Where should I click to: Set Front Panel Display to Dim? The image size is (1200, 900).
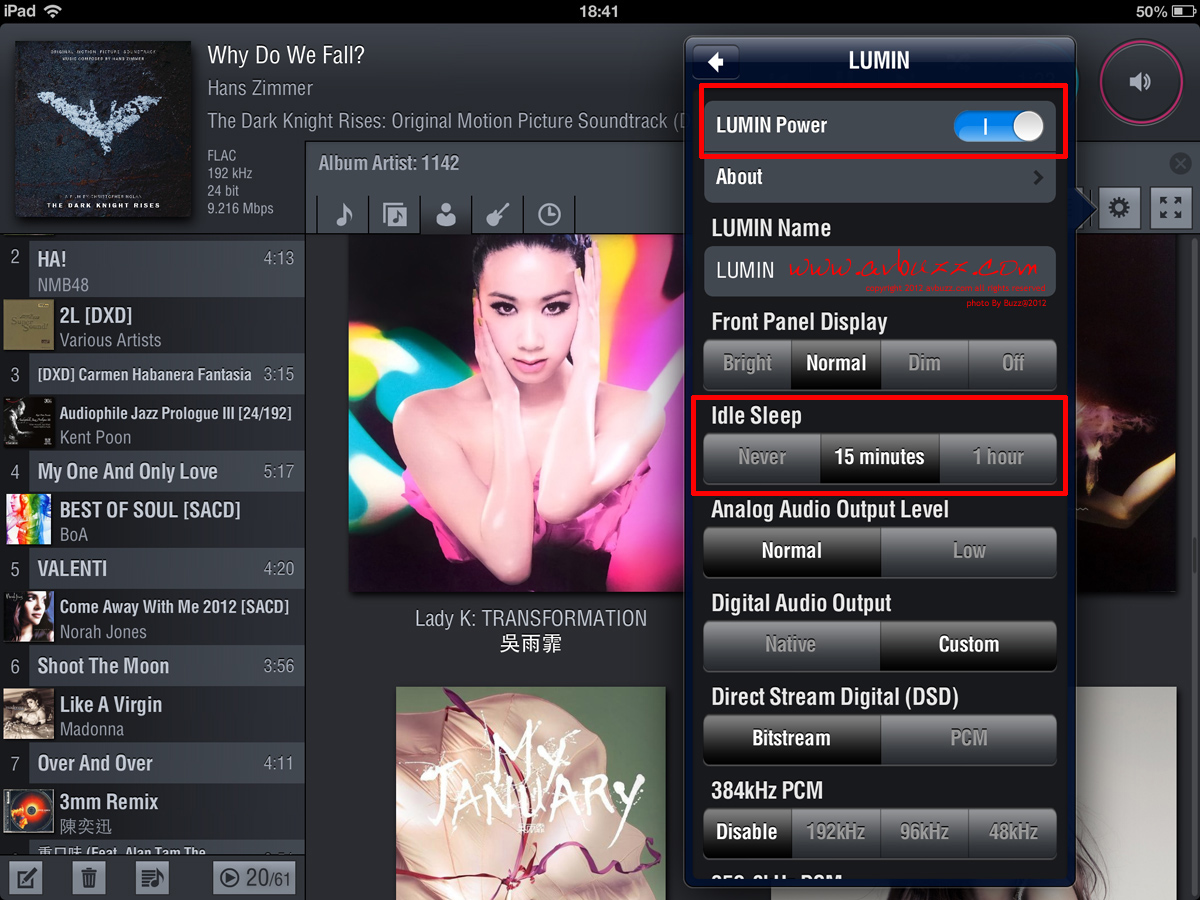click(x=924, y=364)
